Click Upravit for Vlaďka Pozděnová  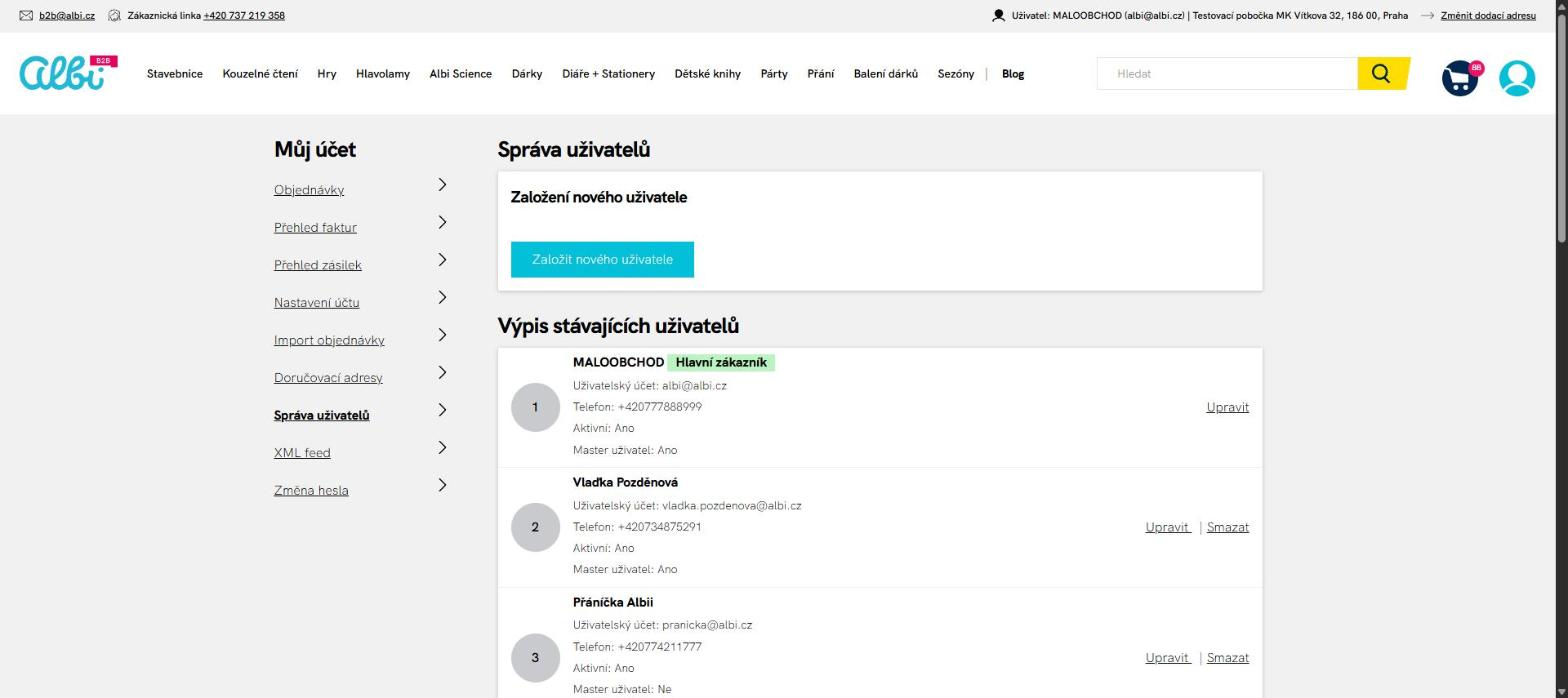[x=1167, y=527]
